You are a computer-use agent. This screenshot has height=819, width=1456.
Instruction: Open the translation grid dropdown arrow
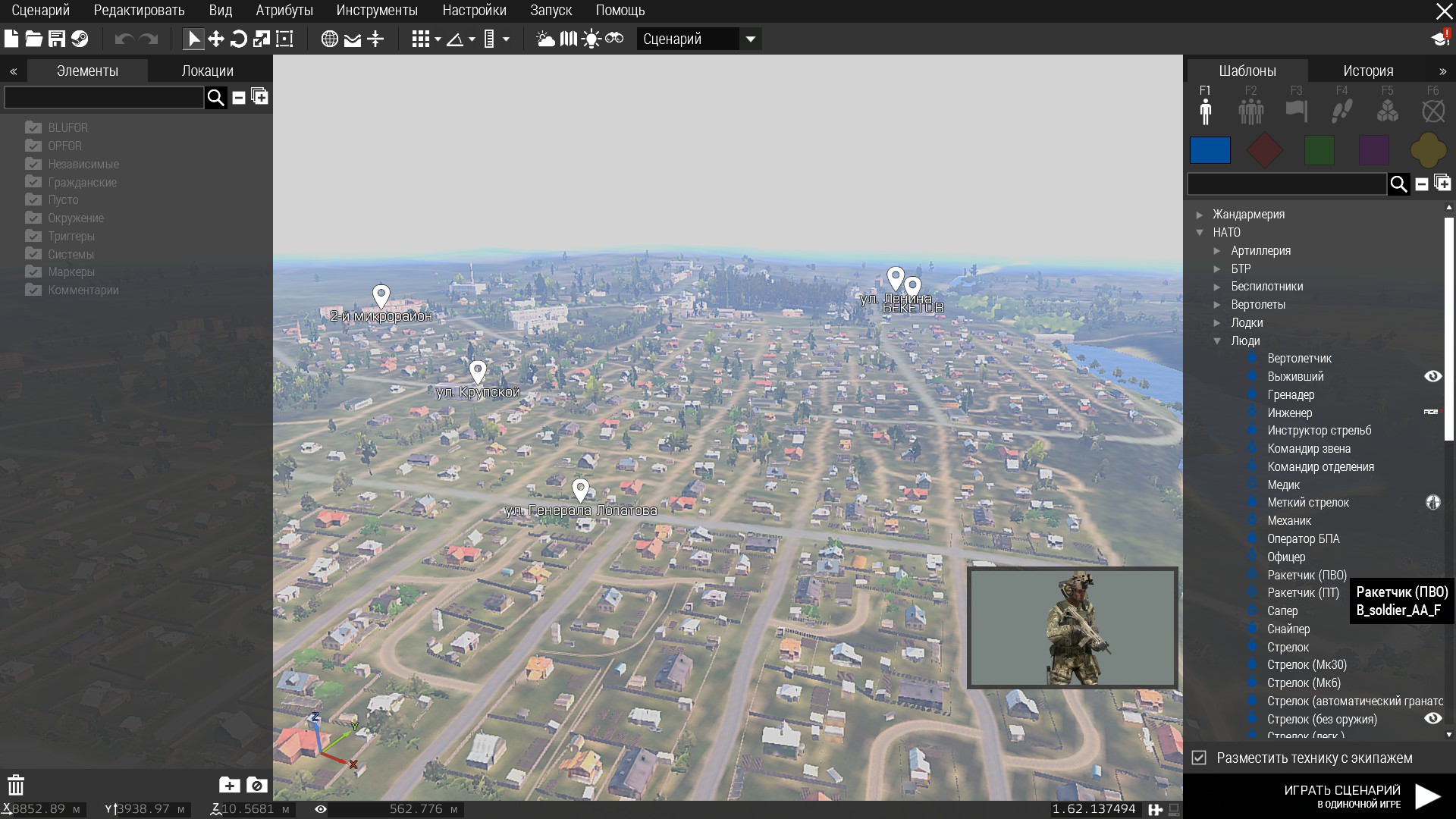point(438,39)
